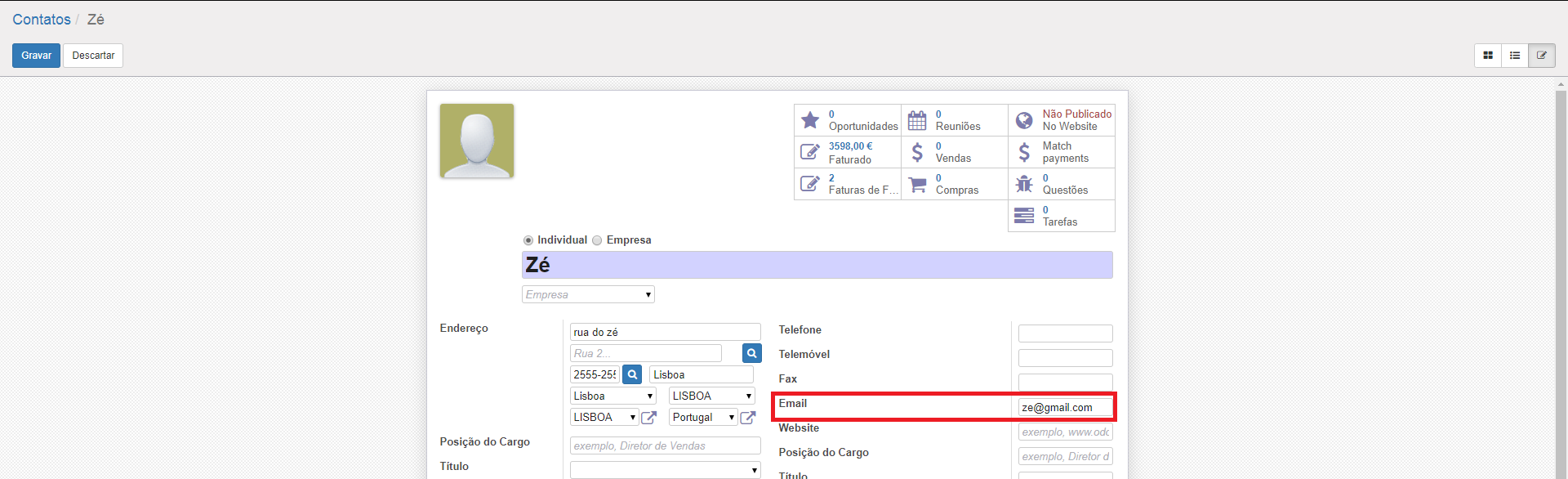1568x479 pixels.
Task: Open the Título dropdown
Action: pos(665,470)
